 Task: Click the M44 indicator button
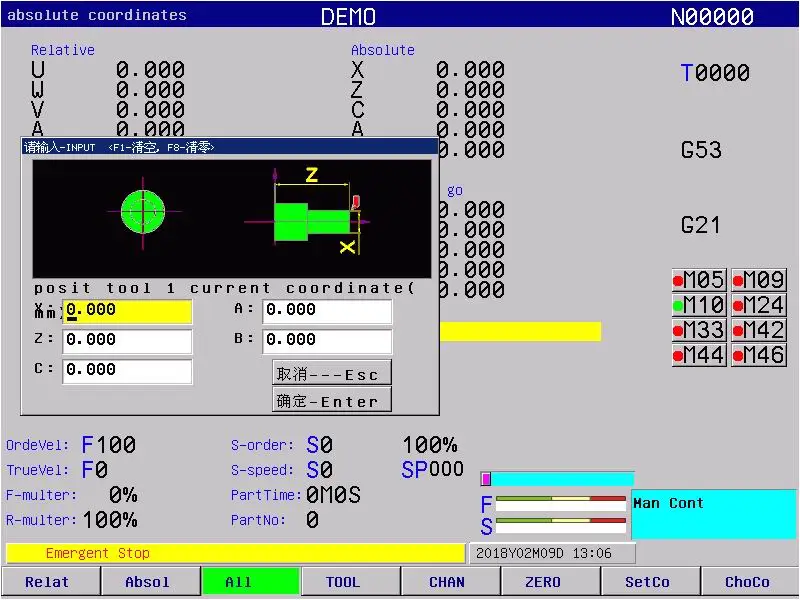tap(699, 355)
